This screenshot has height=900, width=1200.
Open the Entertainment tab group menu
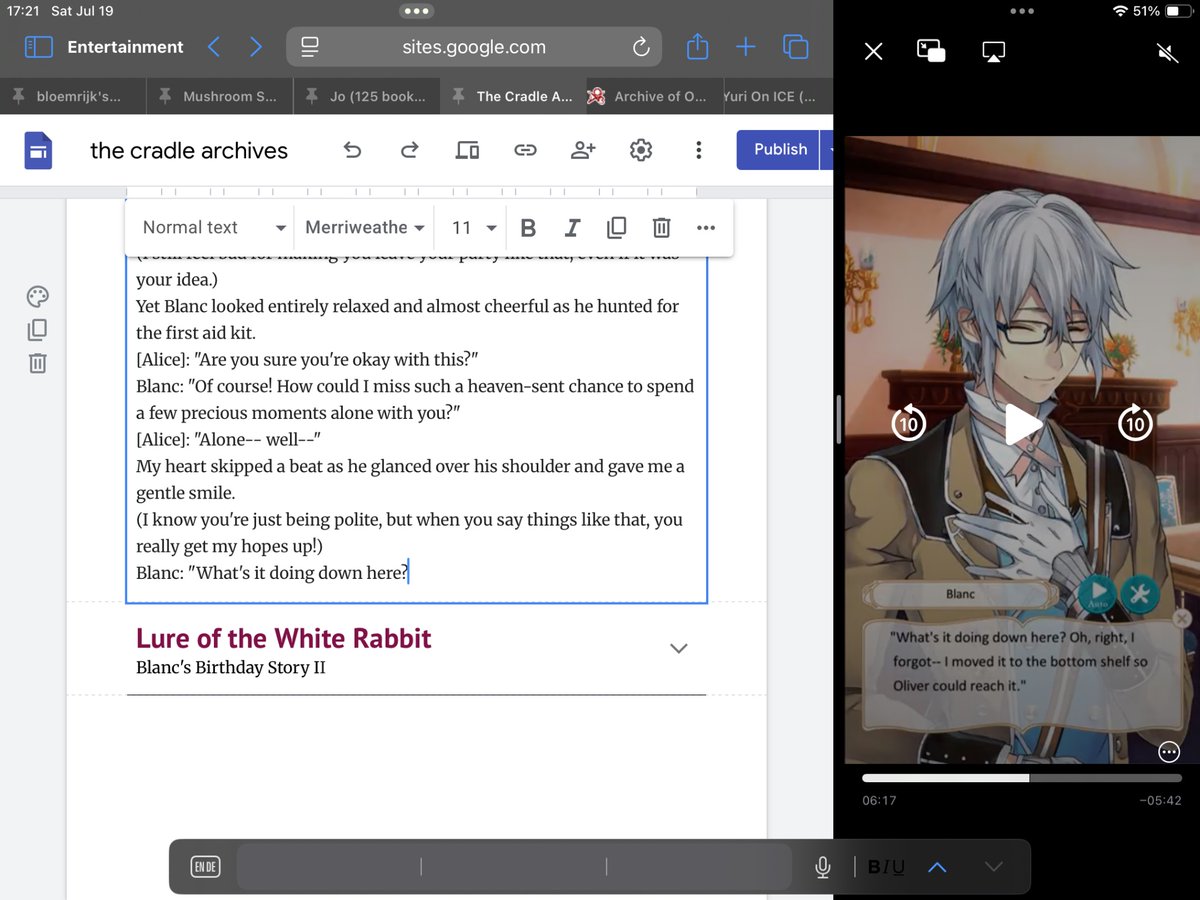coord(125,47)
